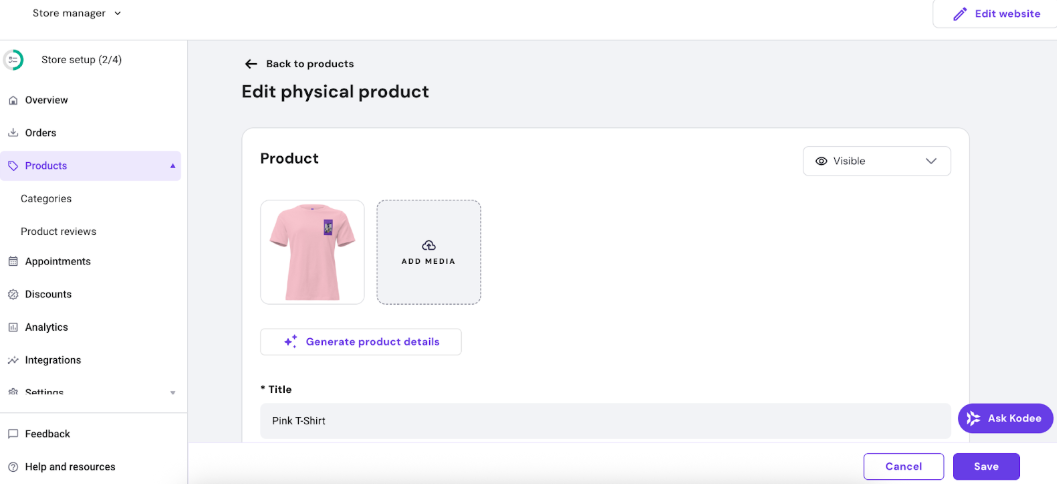Click the back arrow next to Back to products

pyautogui.click(x=251, y=64)
